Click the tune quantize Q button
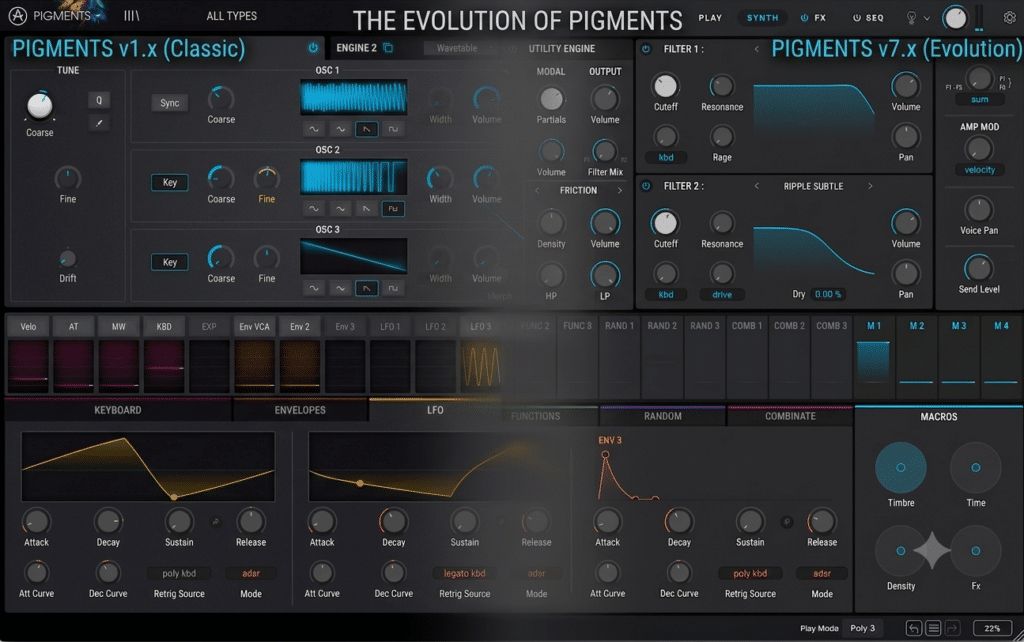Image resolution: width=1024 pixels, height=642 pixels. tap(99, 100)
